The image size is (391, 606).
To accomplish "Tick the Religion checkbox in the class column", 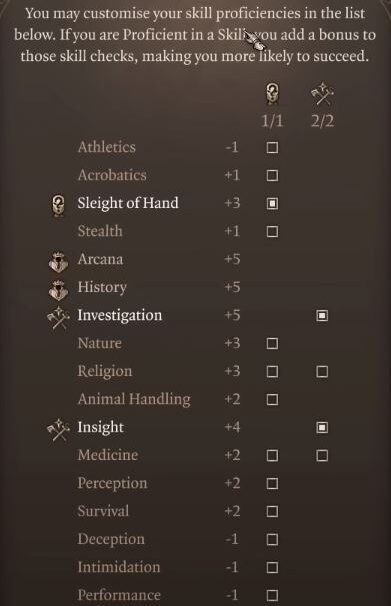I will [x=322, y=372].
